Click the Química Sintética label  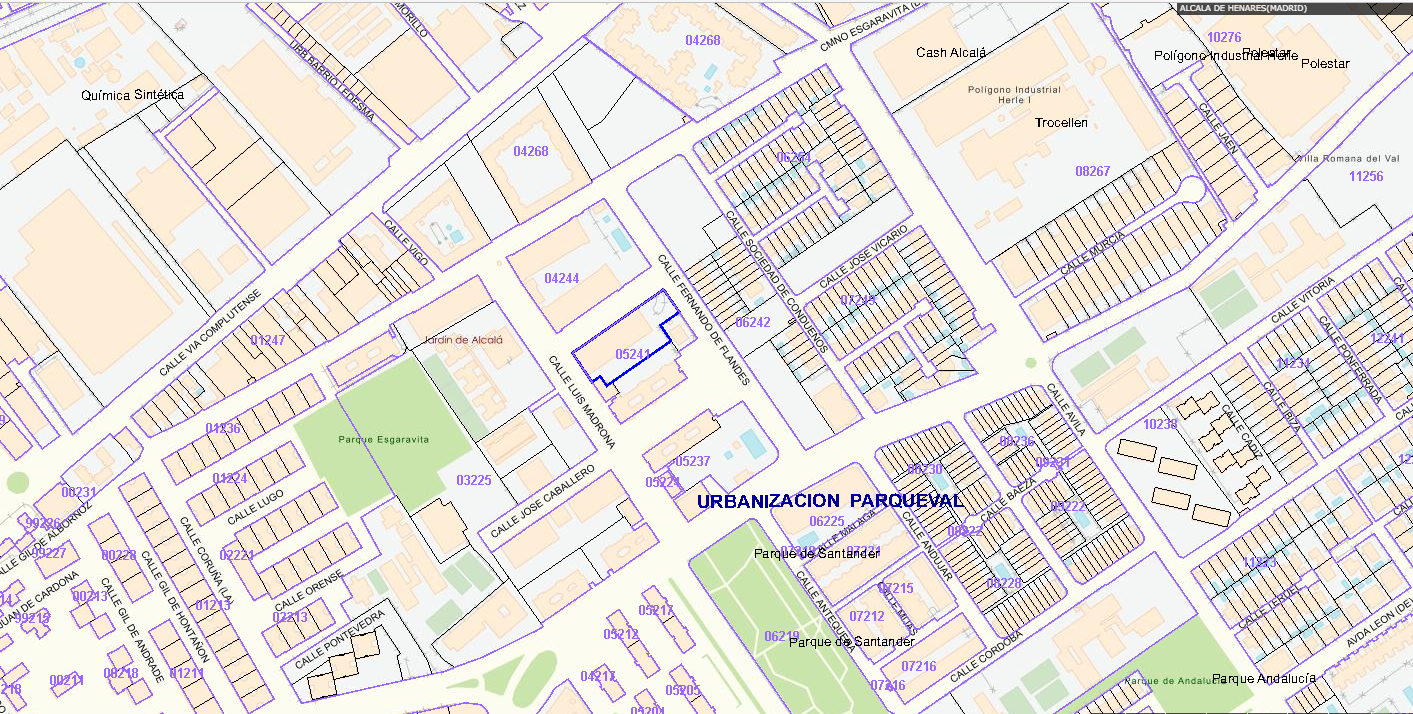click(x=133, y=94)
